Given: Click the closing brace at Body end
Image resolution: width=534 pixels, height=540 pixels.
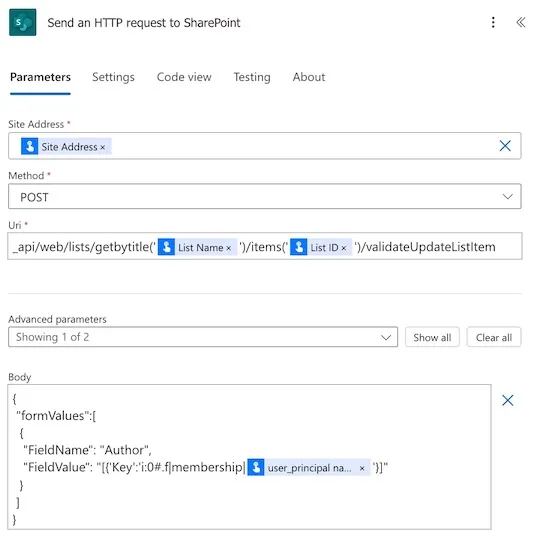Looking at the screenshot, I should [14, 519].
